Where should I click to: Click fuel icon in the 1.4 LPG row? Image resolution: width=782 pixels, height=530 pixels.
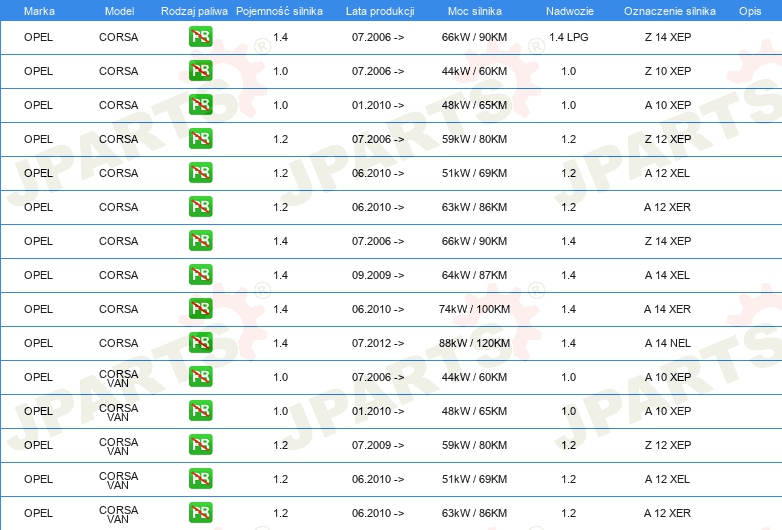[x=201, y=37]
